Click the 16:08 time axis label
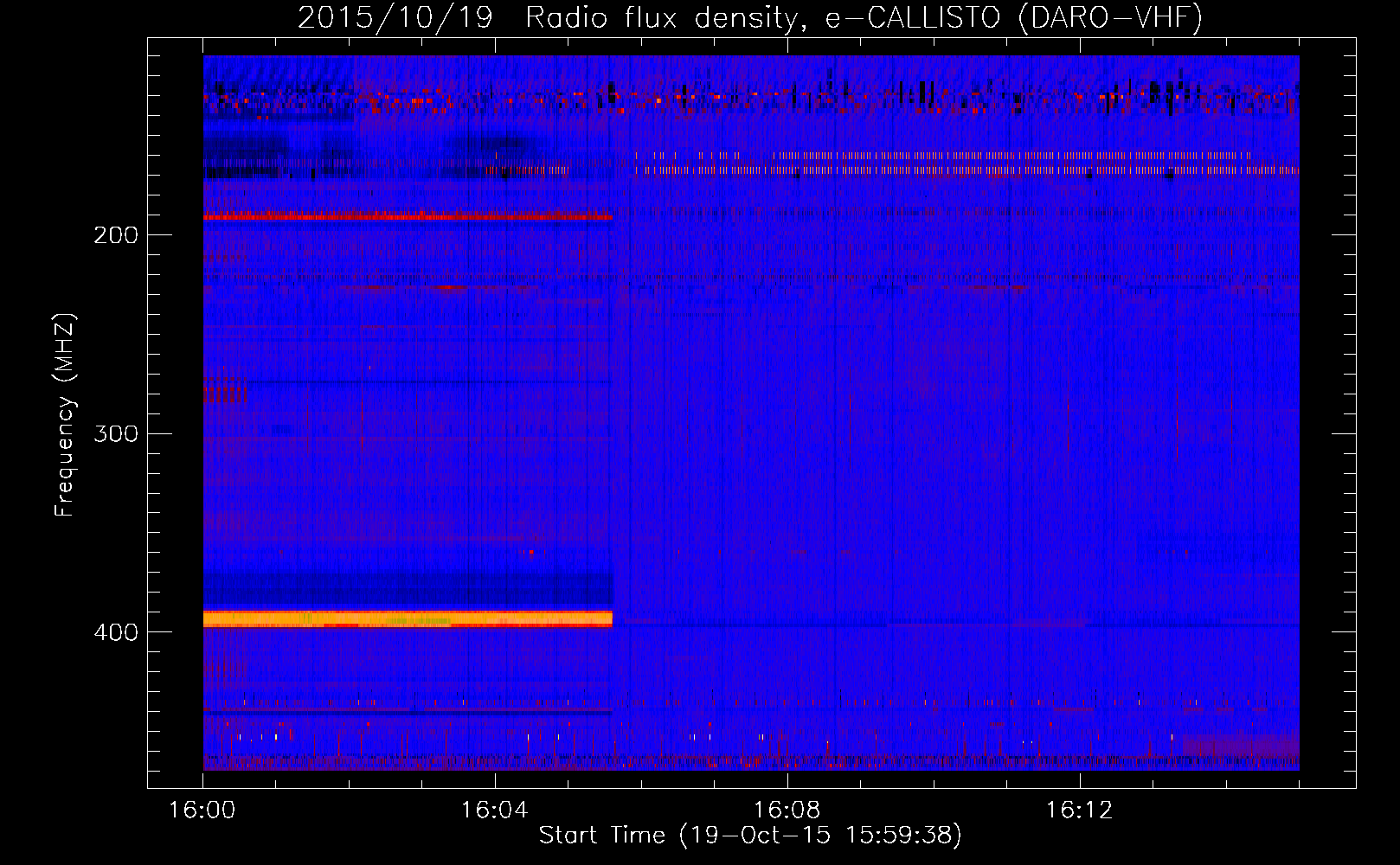Image resolution: width=1400 pixels, height=865 pixels. [787, 811]
